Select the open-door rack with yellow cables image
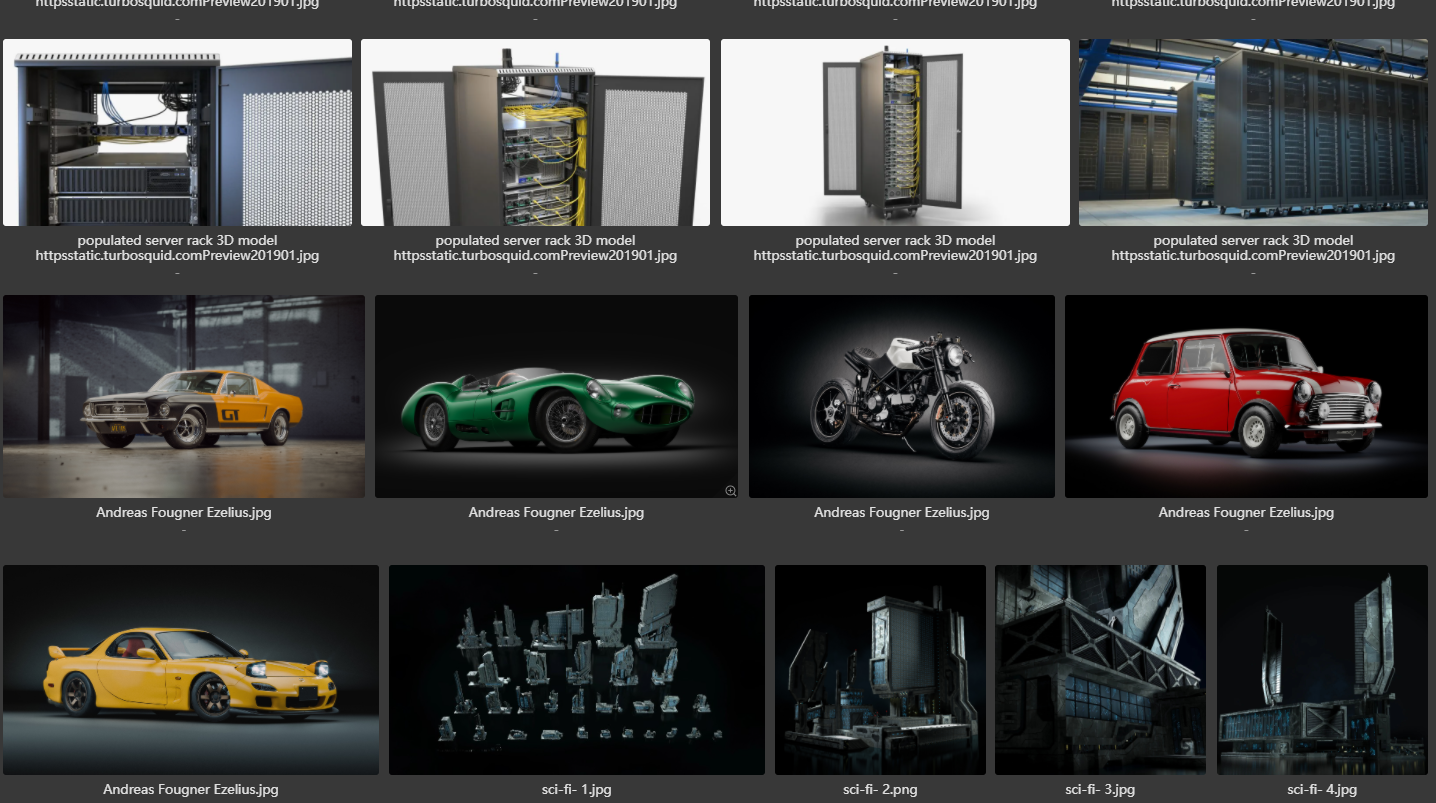1436x803 pixels. pos(535,133)
